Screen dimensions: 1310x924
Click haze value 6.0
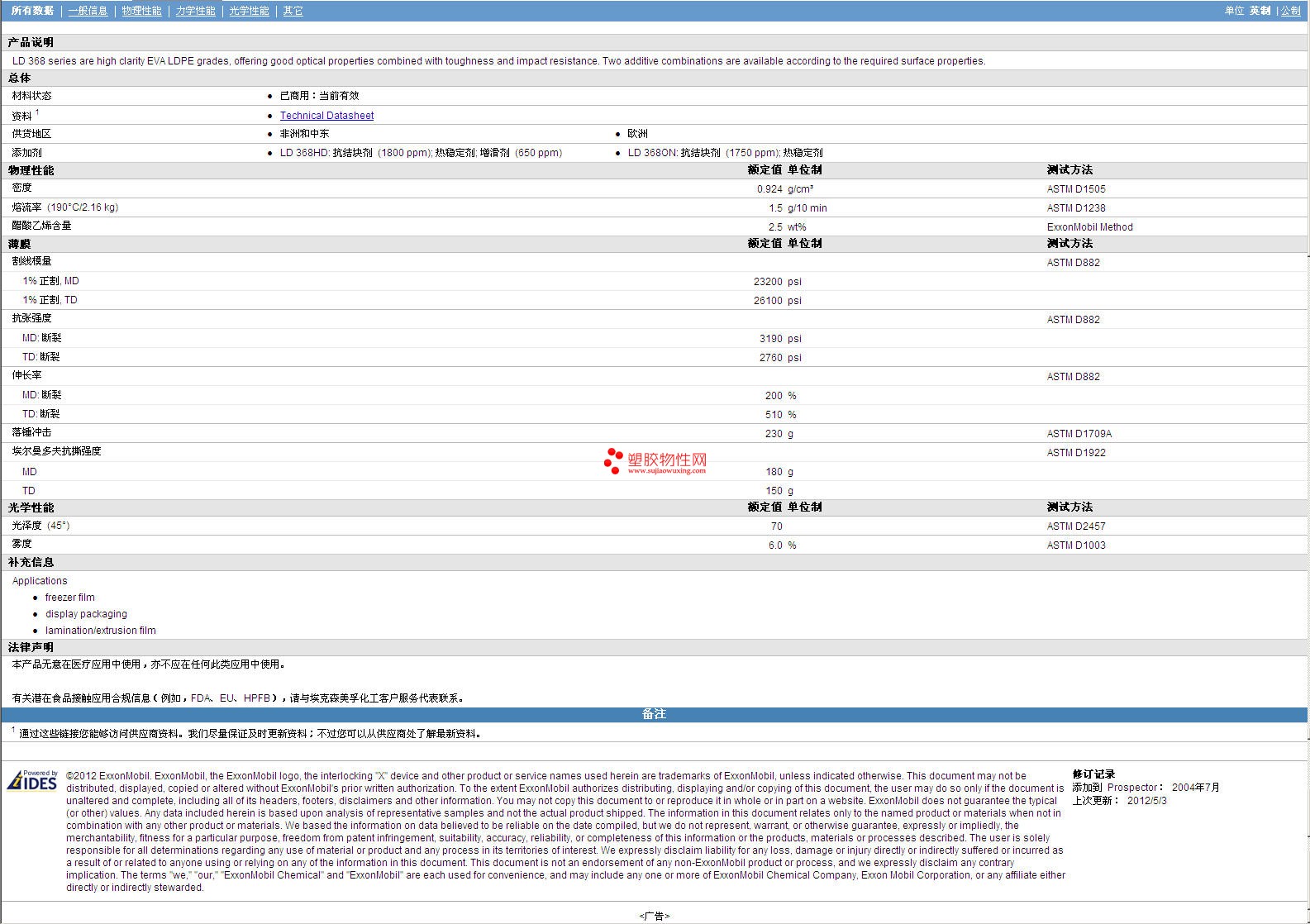[x=775, y=545]
